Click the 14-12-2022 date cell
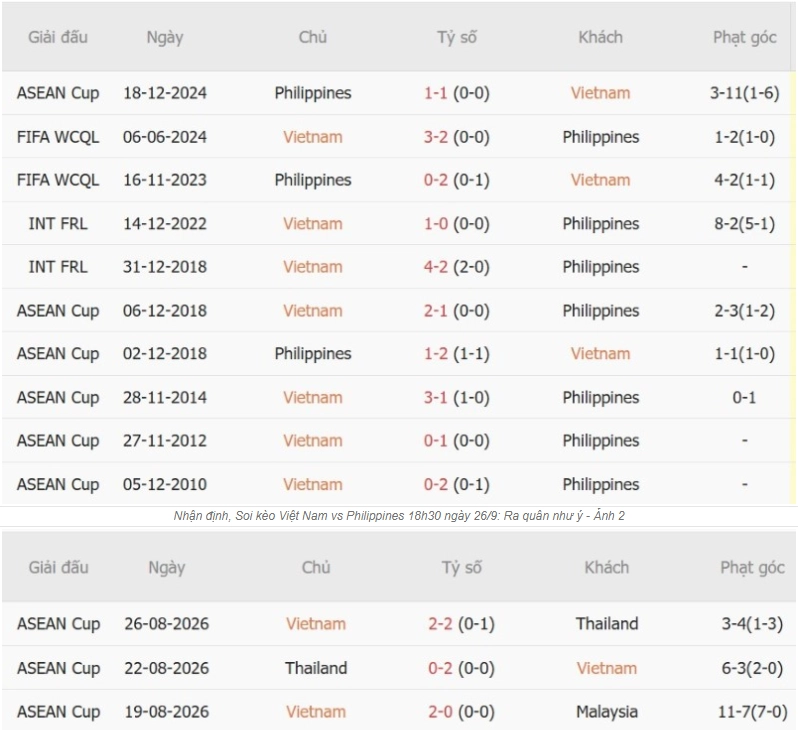 coord(165,224)
